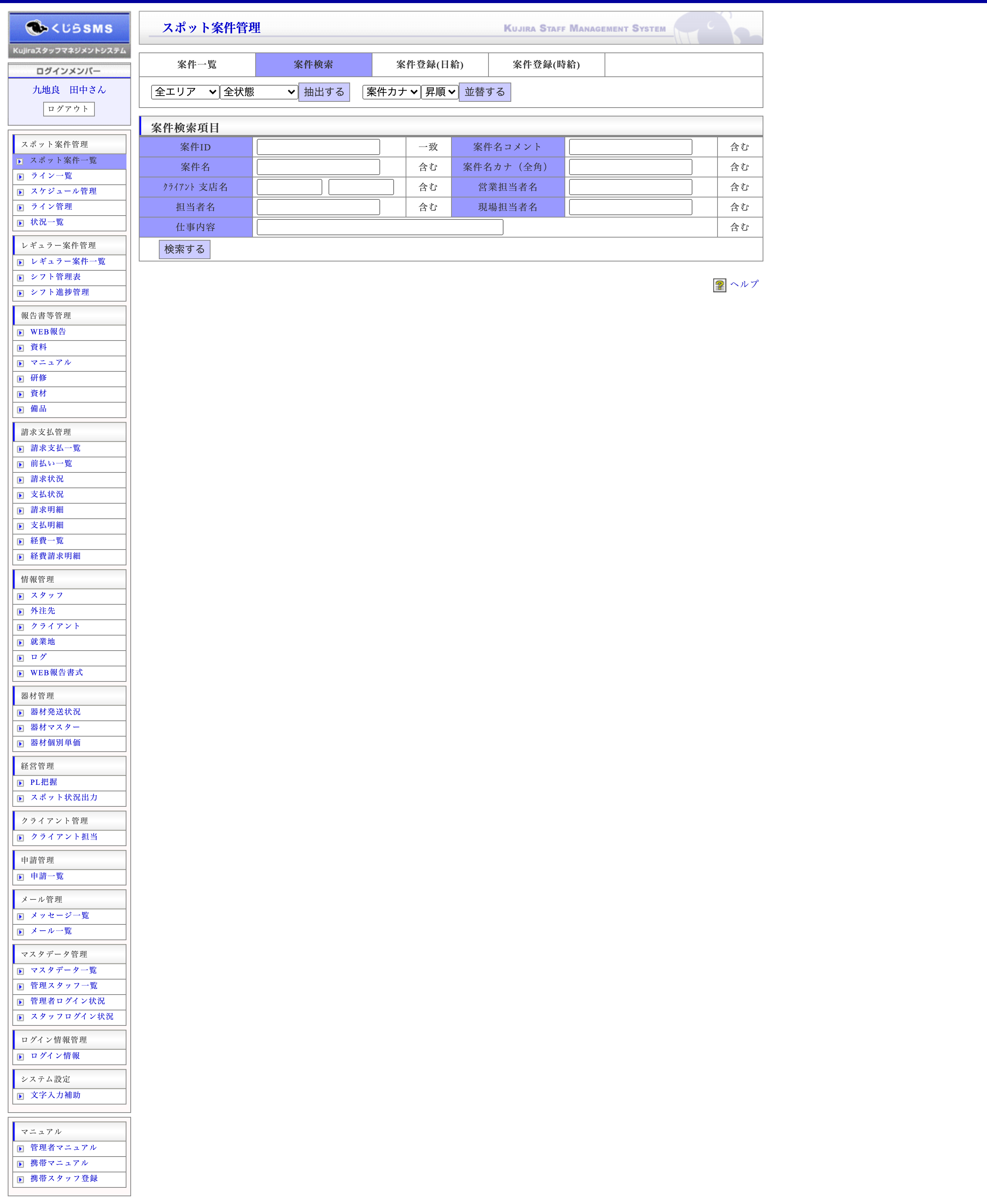Viewport: 987px width, 1204px height.
Task: Select the 案件登録(時給) tab
Action: click(x=546, y=65)
